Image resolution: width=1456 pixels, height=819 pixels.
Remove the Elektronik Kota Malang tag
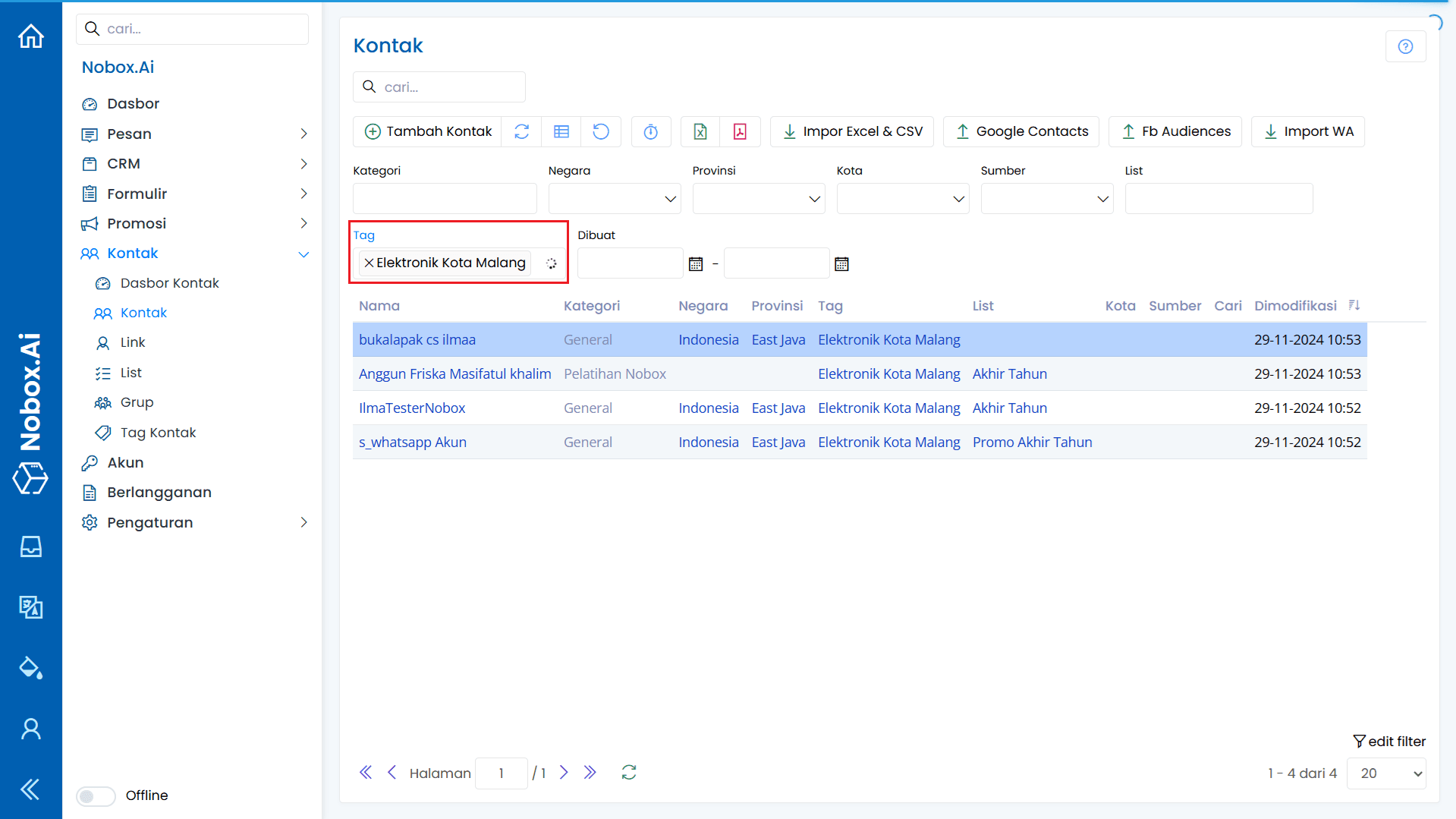(x=369, y=263)
